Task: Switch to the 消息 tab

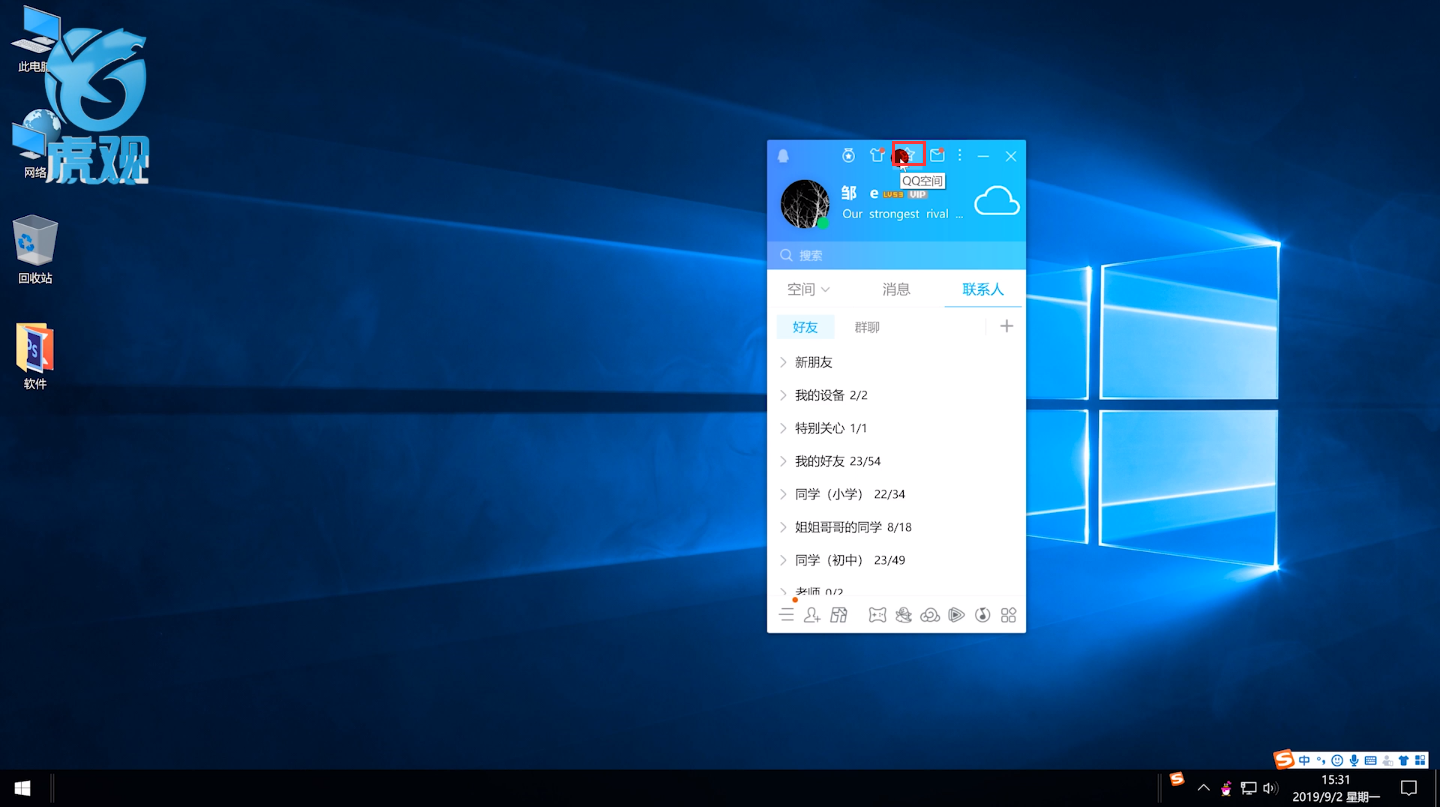Action: (896, 289)
